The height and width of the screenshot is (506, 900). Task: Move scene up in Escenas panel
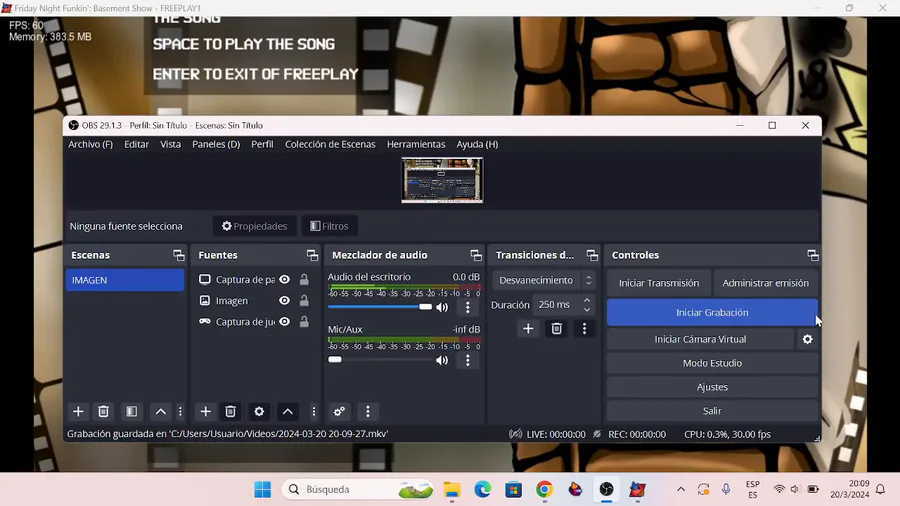[x=161, y=411]
